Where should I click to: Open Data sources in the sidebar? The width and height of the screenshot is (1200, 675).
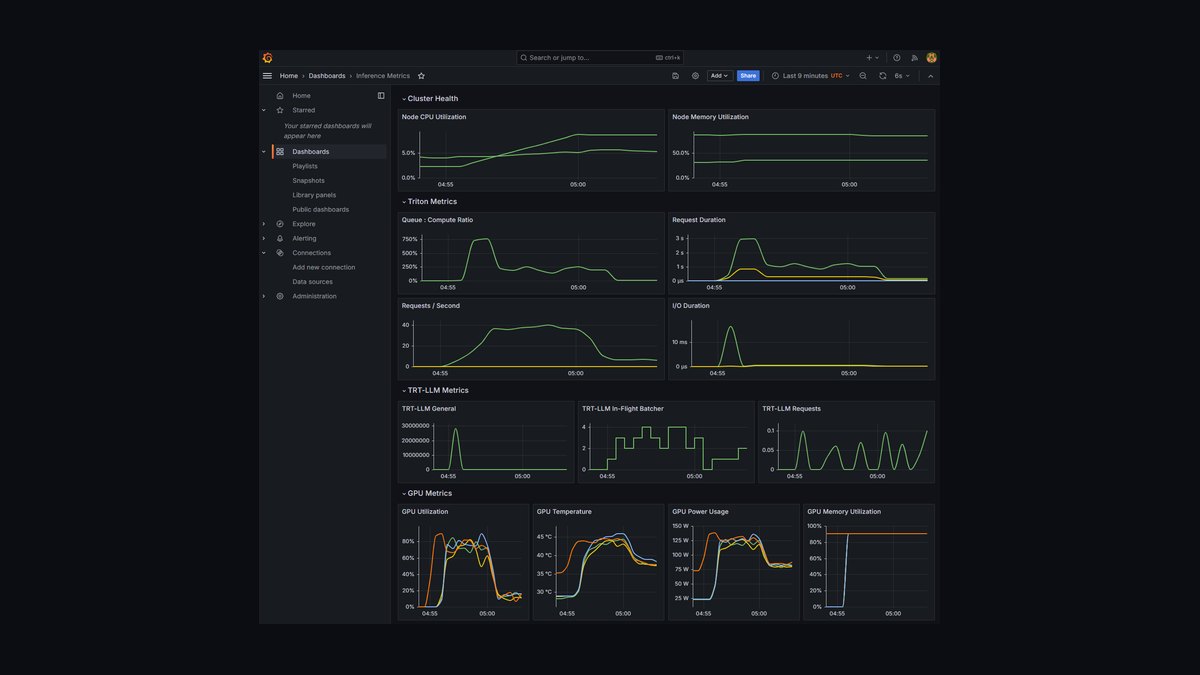pyautogui.click(x=312, y=282)
